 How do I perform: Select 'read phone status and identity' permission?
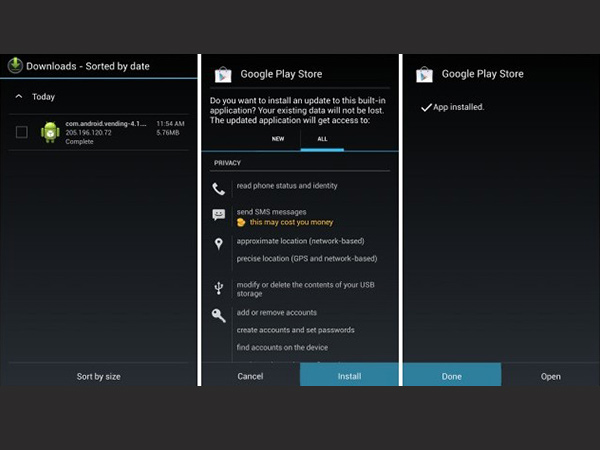pyautogui.click(x=287, y=186)
